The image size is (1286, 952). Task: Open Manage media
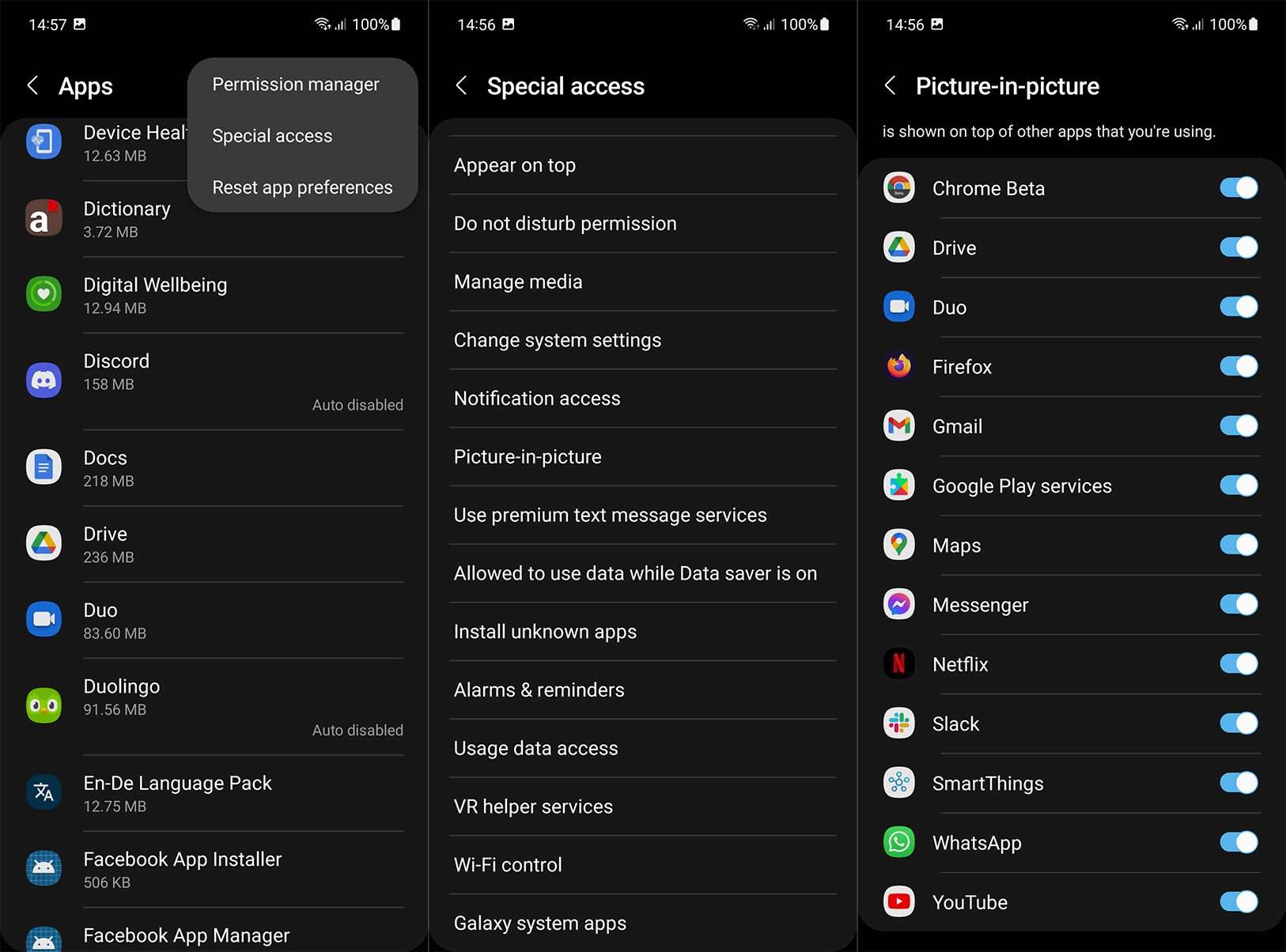[x=643, y=281]
